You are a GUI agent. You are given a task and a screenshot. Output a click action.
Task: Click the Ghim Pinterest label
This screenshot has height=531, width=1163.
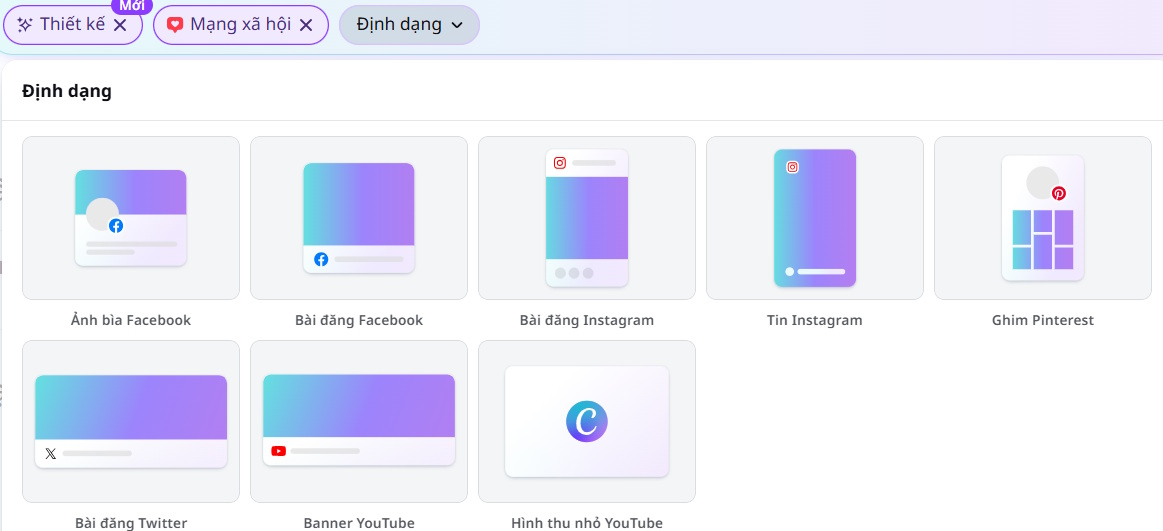coord(1043,320)
